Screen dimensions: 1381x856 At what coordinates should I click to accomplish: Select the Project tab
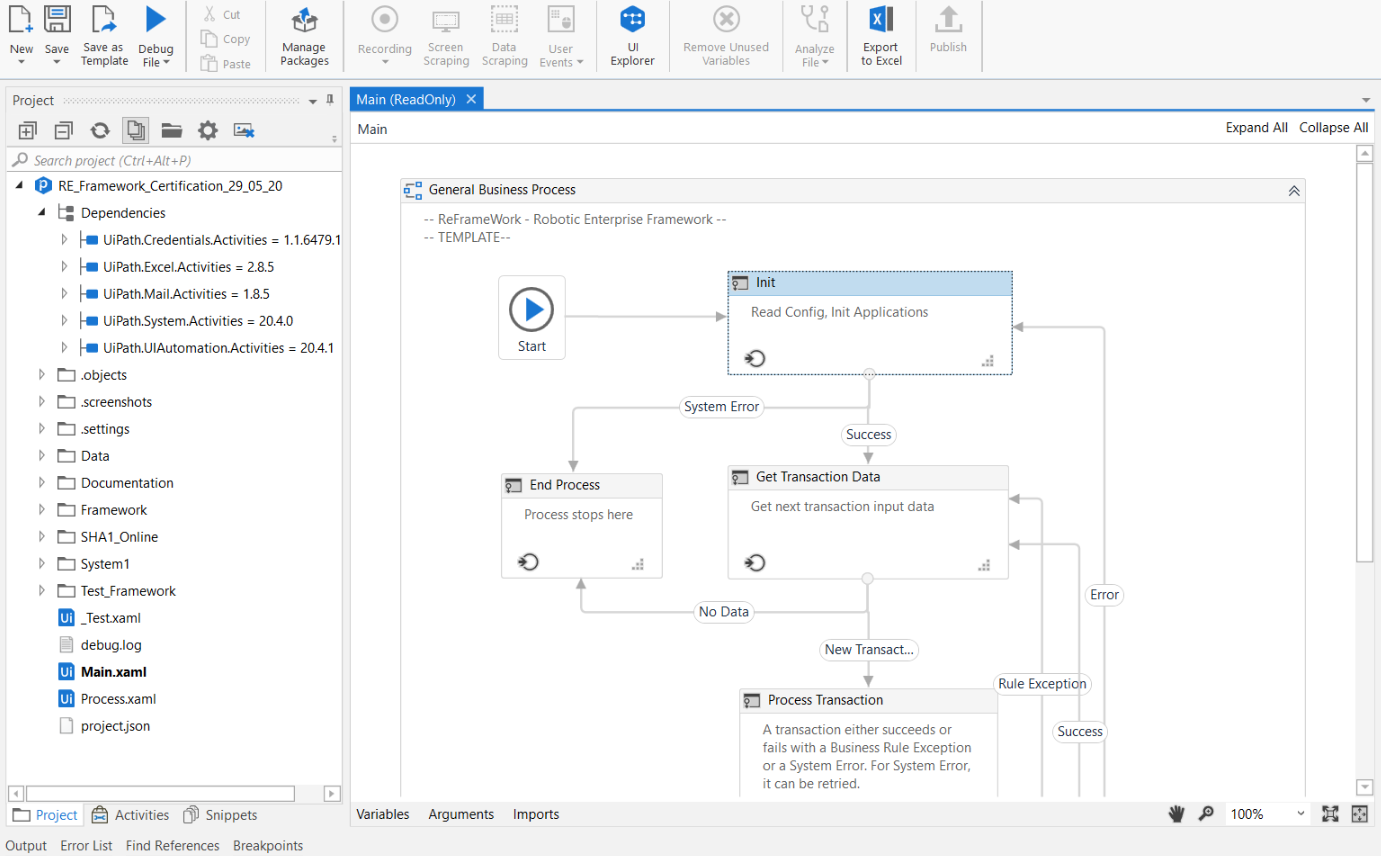click(44, 815)
